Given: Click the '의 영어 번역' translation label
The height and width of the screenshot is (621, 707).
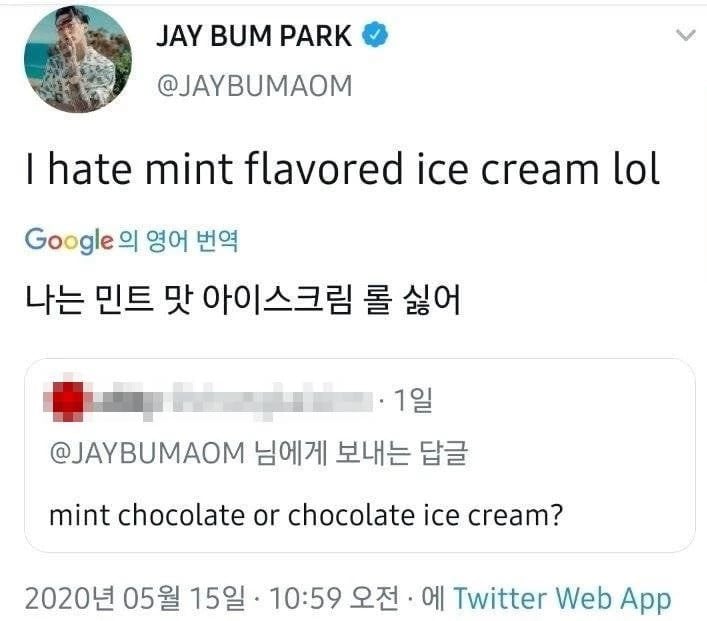Looking at the screenshot, I should 178,240.
